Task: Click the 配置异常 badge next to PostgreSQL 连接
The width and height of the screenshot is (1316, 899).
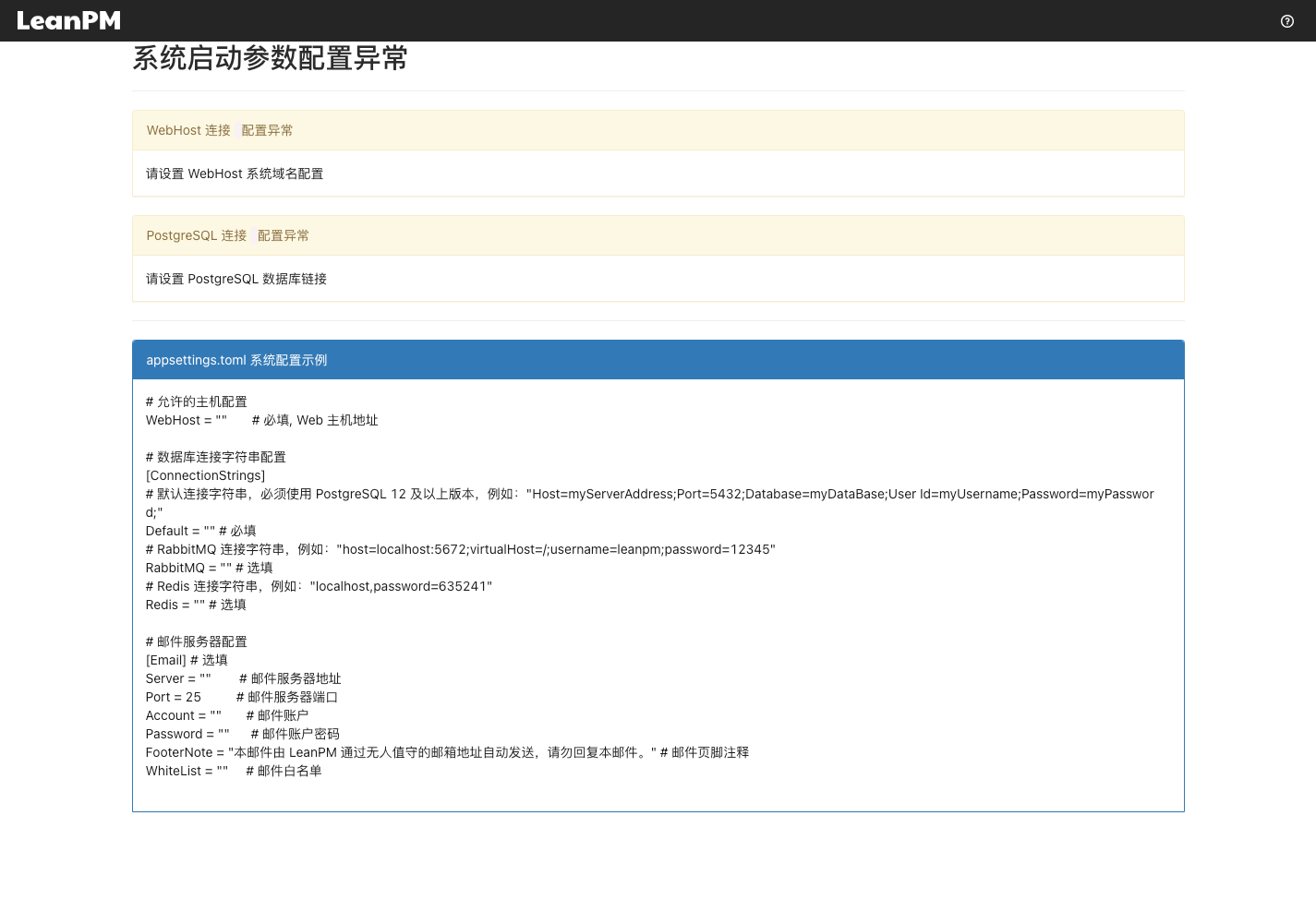Action: pos(284,235)
